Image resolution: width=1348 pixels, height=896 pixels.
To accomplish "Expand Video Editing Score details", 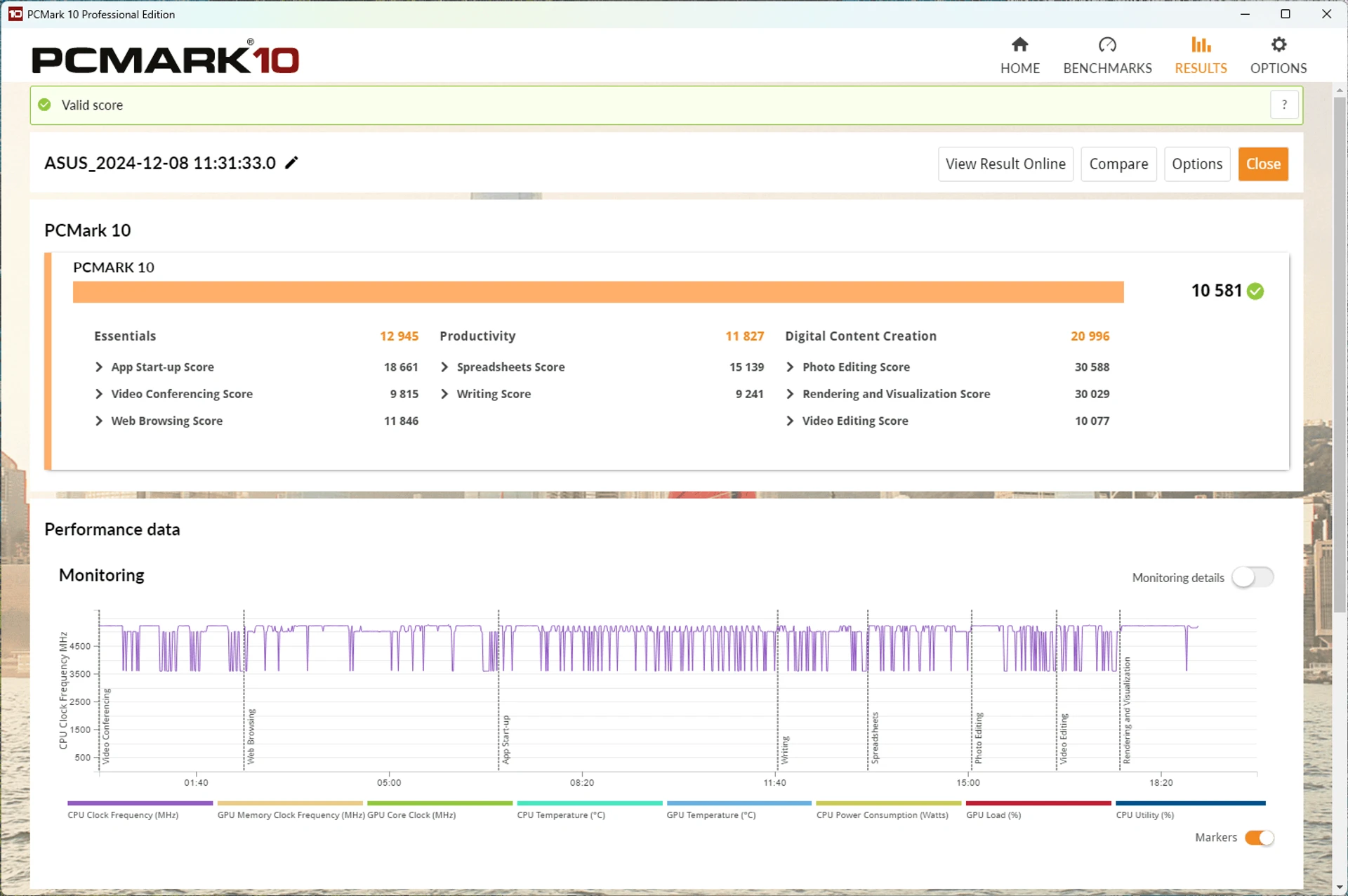I will pyautogui.click(x=790, y=421).
